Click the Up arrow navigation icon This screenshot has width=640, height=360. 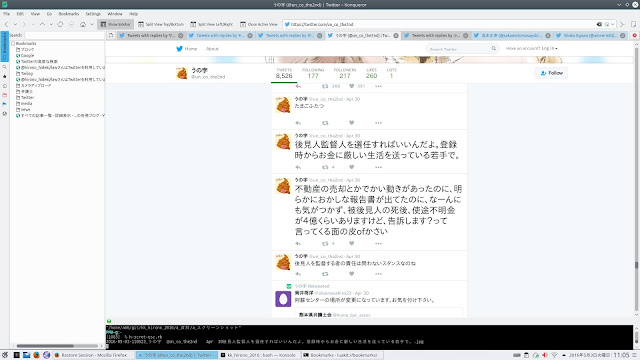click(42, 24)
